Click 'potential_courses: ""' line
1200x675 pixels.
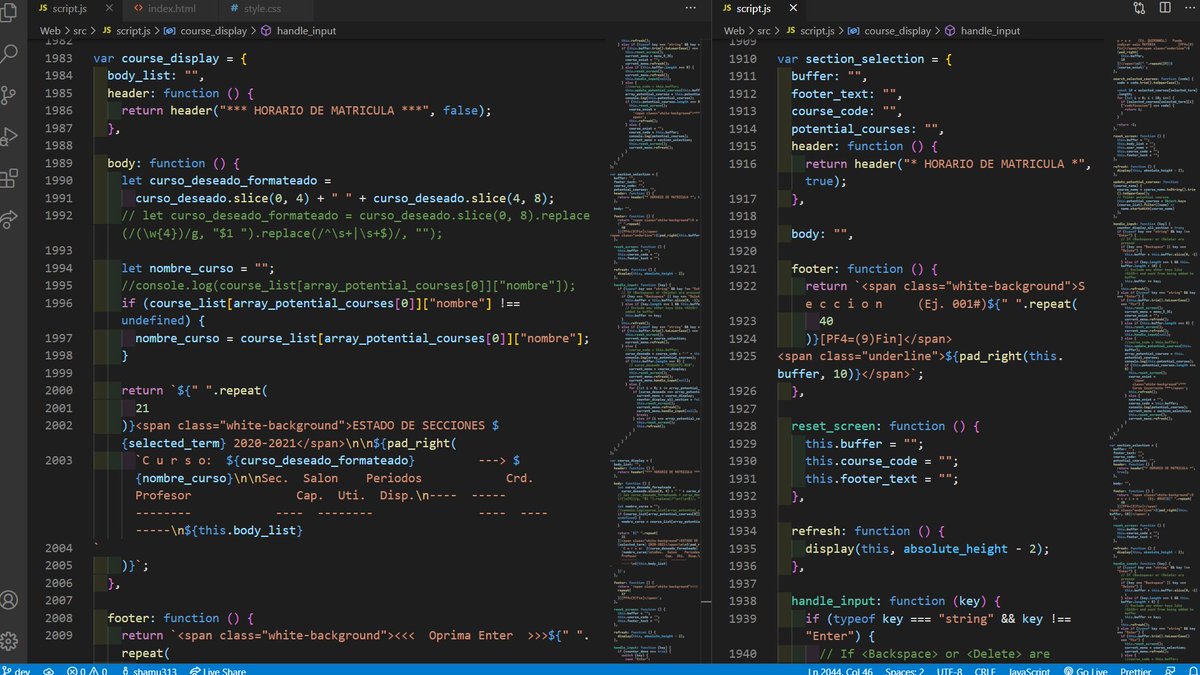(868, 128)
